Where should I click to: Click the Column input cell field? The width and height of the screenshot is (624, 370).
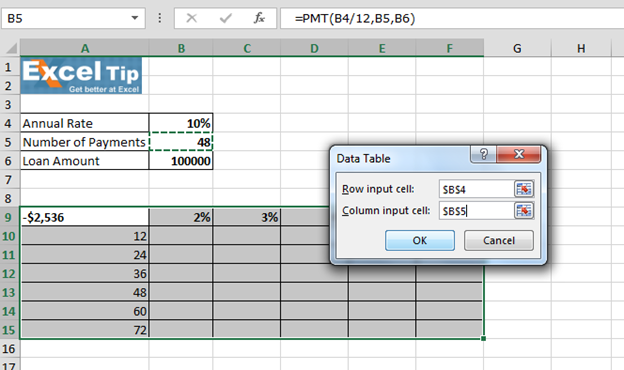(477, 210)
